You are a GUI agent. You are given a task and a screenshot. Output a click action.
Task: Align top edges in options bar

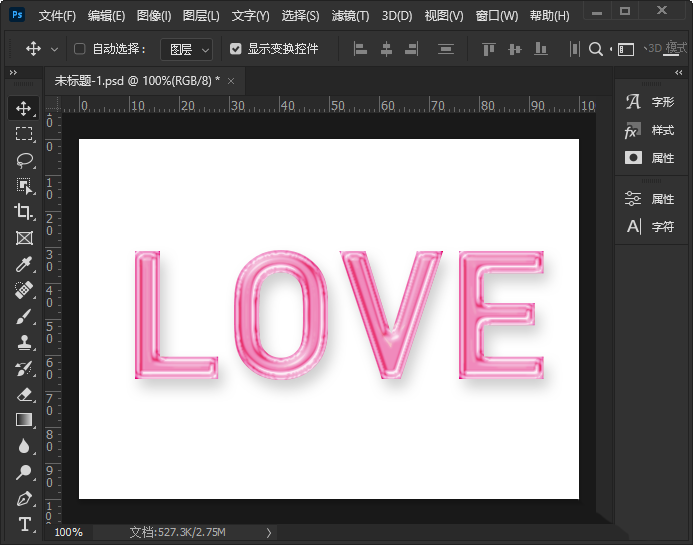pyautogui.click(x=488, y=49)
